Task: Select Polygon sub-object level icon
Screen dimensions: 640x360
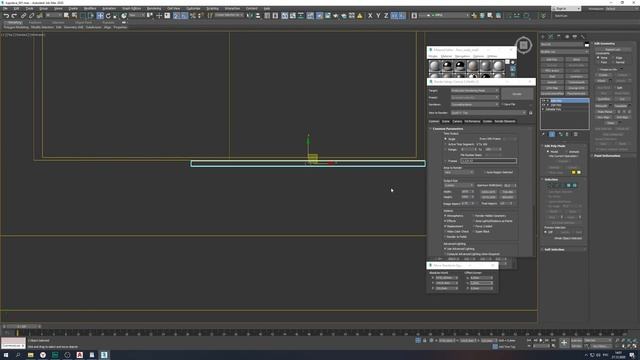Action: point(569,185)
